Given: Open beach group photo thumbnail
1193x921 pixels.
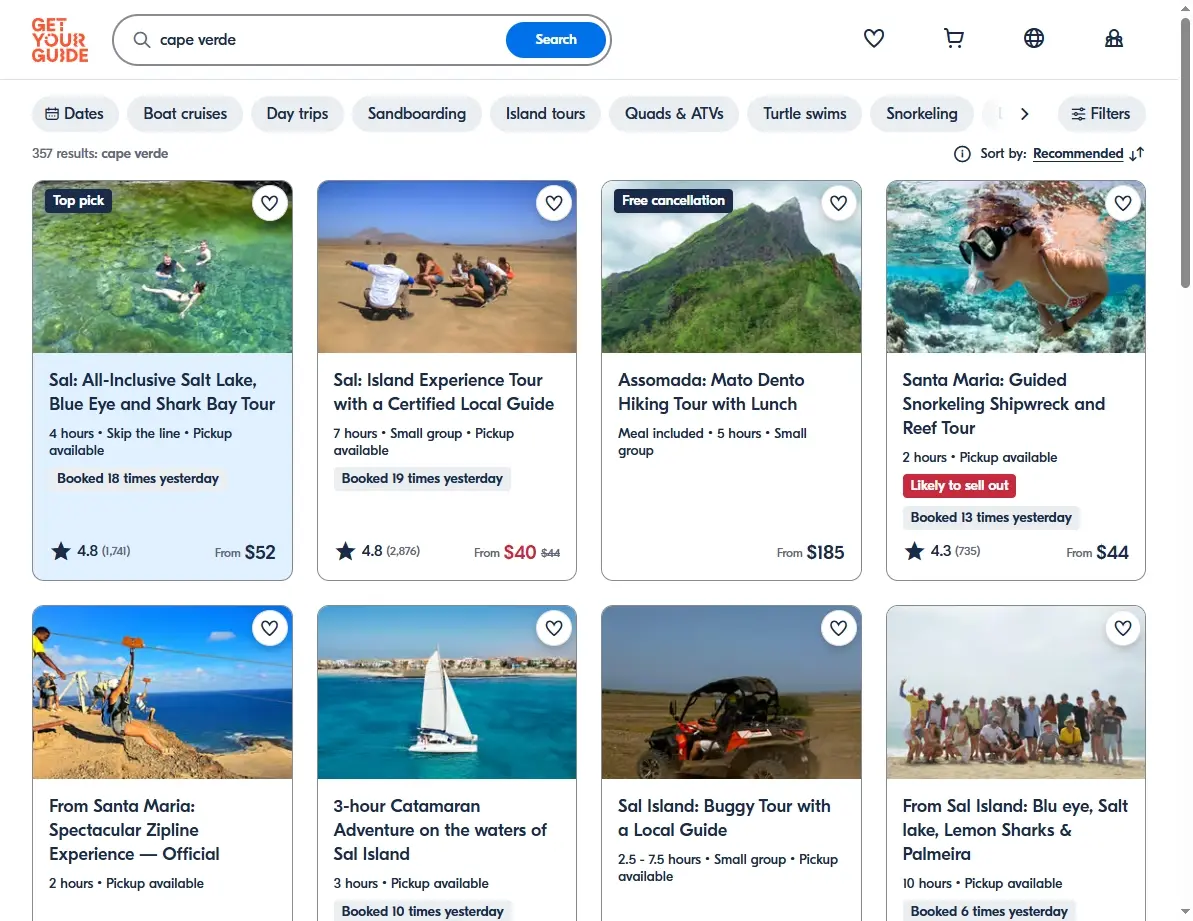Looking at the screenshot, I should click(x=1016, y=692).
